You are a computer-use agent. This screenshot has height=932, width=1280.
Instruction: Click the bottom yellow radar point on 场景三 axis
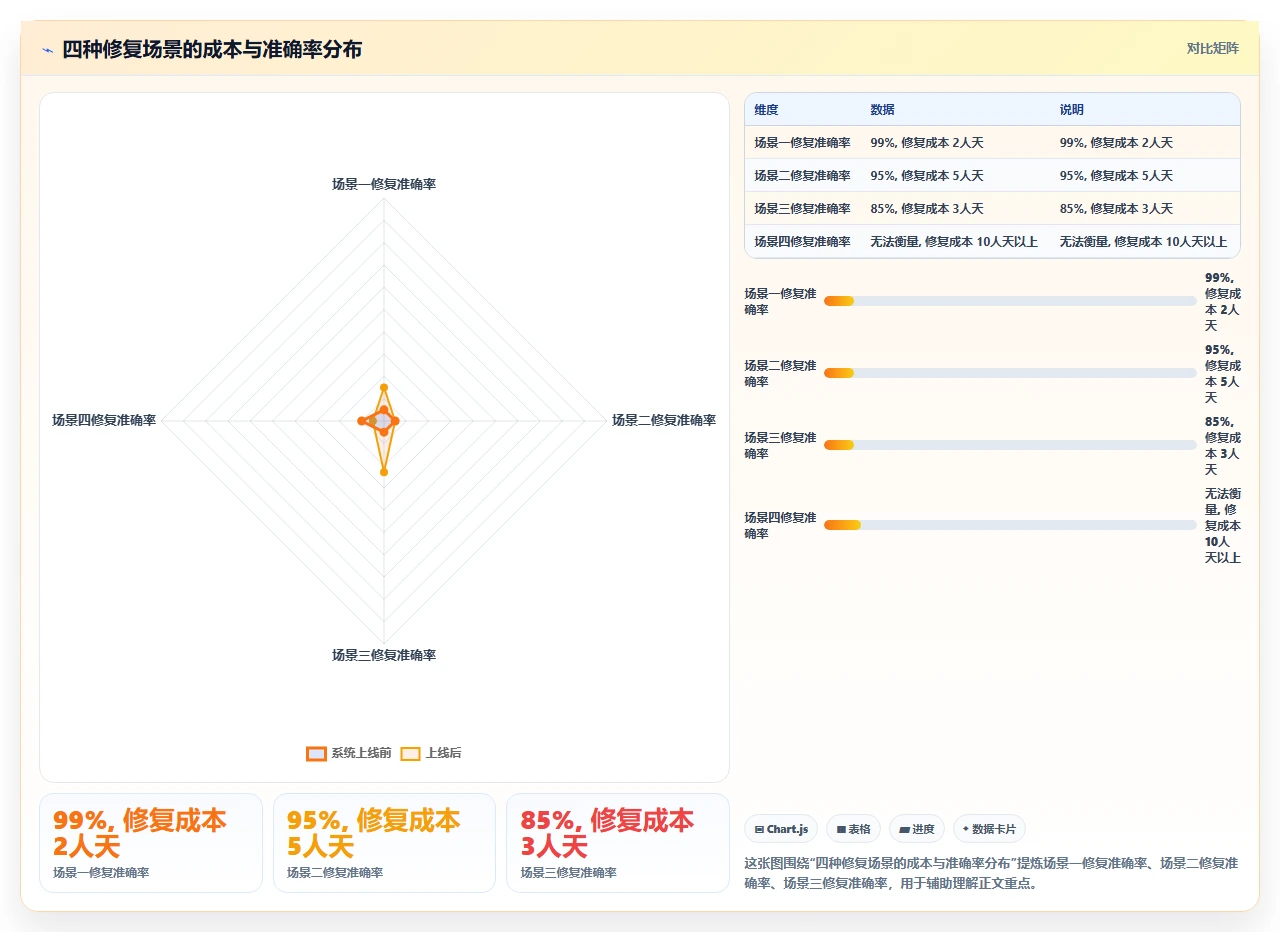(384, 471)
